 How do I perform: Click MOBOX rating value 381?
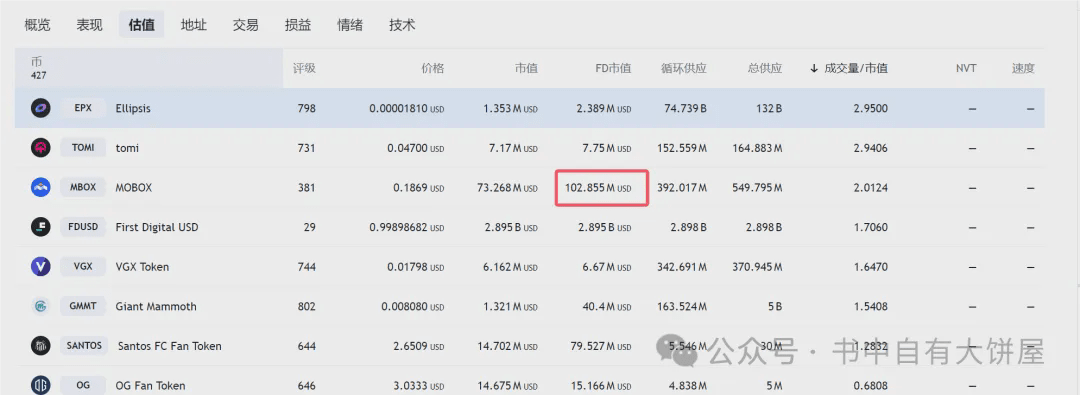[306, 188]
